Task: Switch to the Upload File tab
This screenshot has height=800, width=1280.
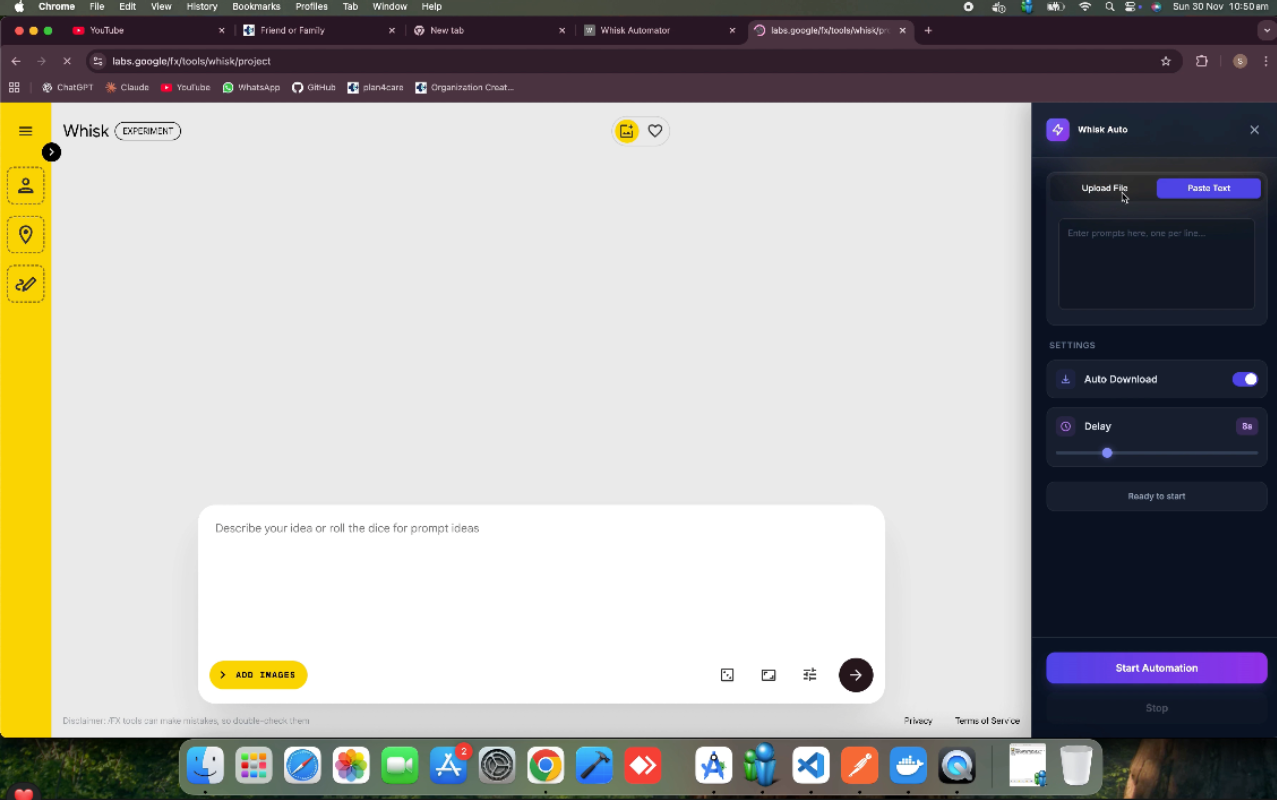Action: pyautogui.click(x=1104, y=188)
